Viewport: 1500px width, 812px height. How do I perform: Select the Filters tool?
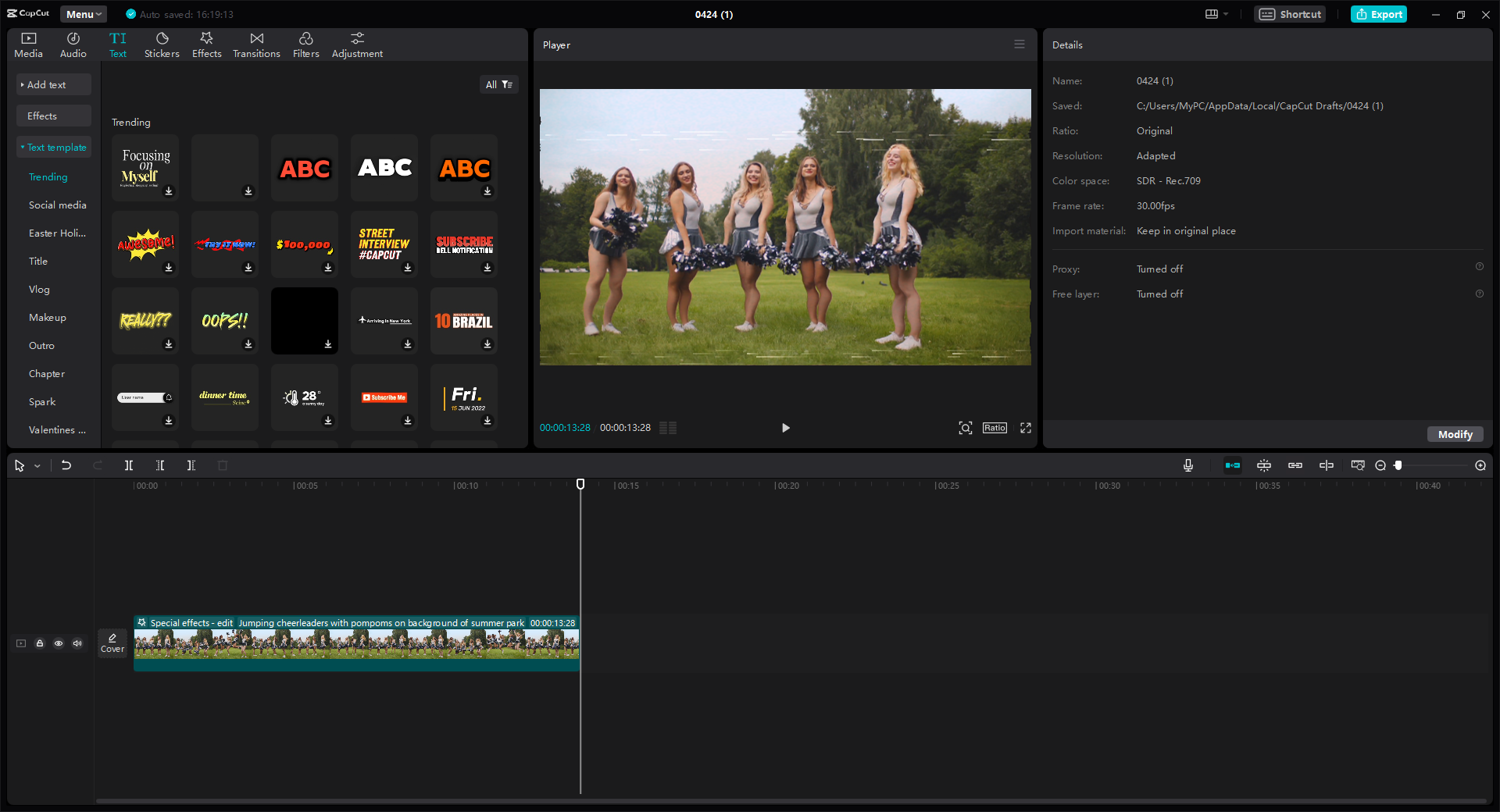[305, 44]
